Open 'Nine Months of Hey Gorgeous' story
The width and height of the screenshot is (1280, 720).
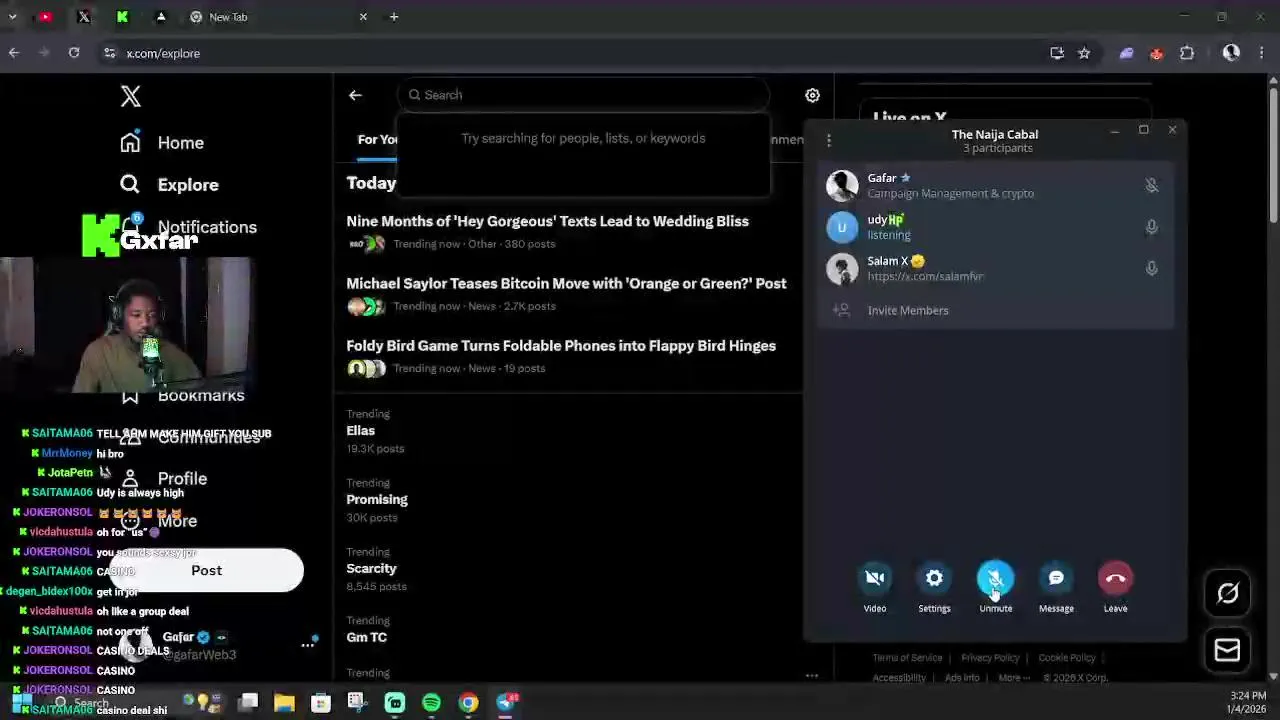click(x=547, y=221)
